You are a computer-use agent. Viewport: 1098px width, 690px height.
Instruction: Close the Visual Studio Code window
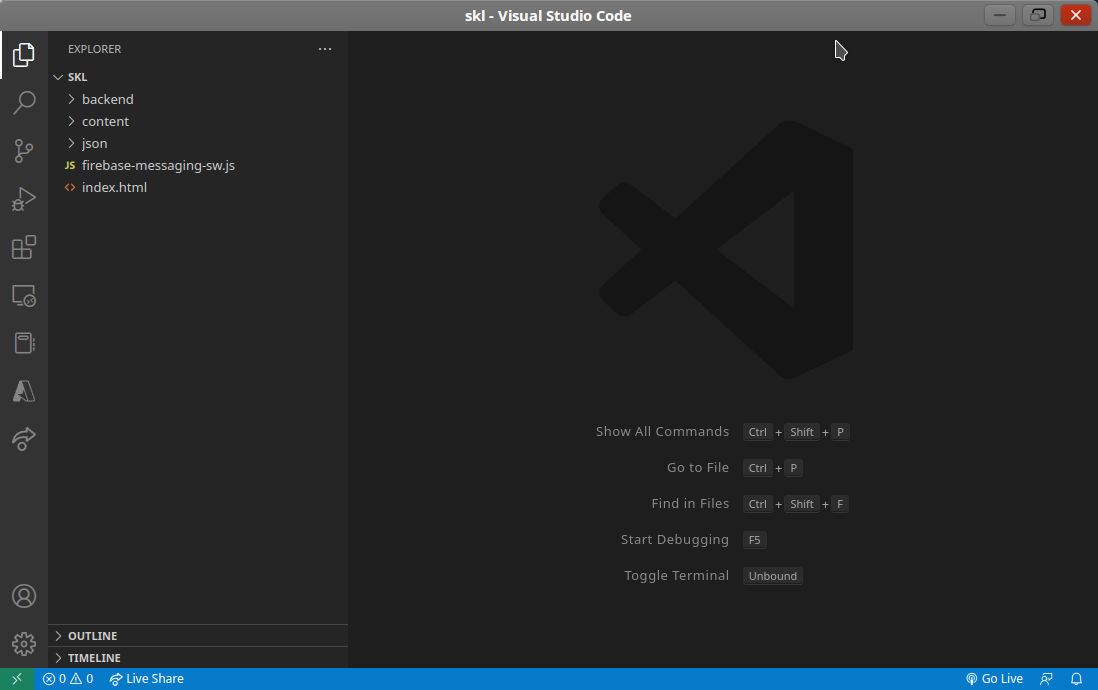pyautogui.click(x=1076, y=15)
